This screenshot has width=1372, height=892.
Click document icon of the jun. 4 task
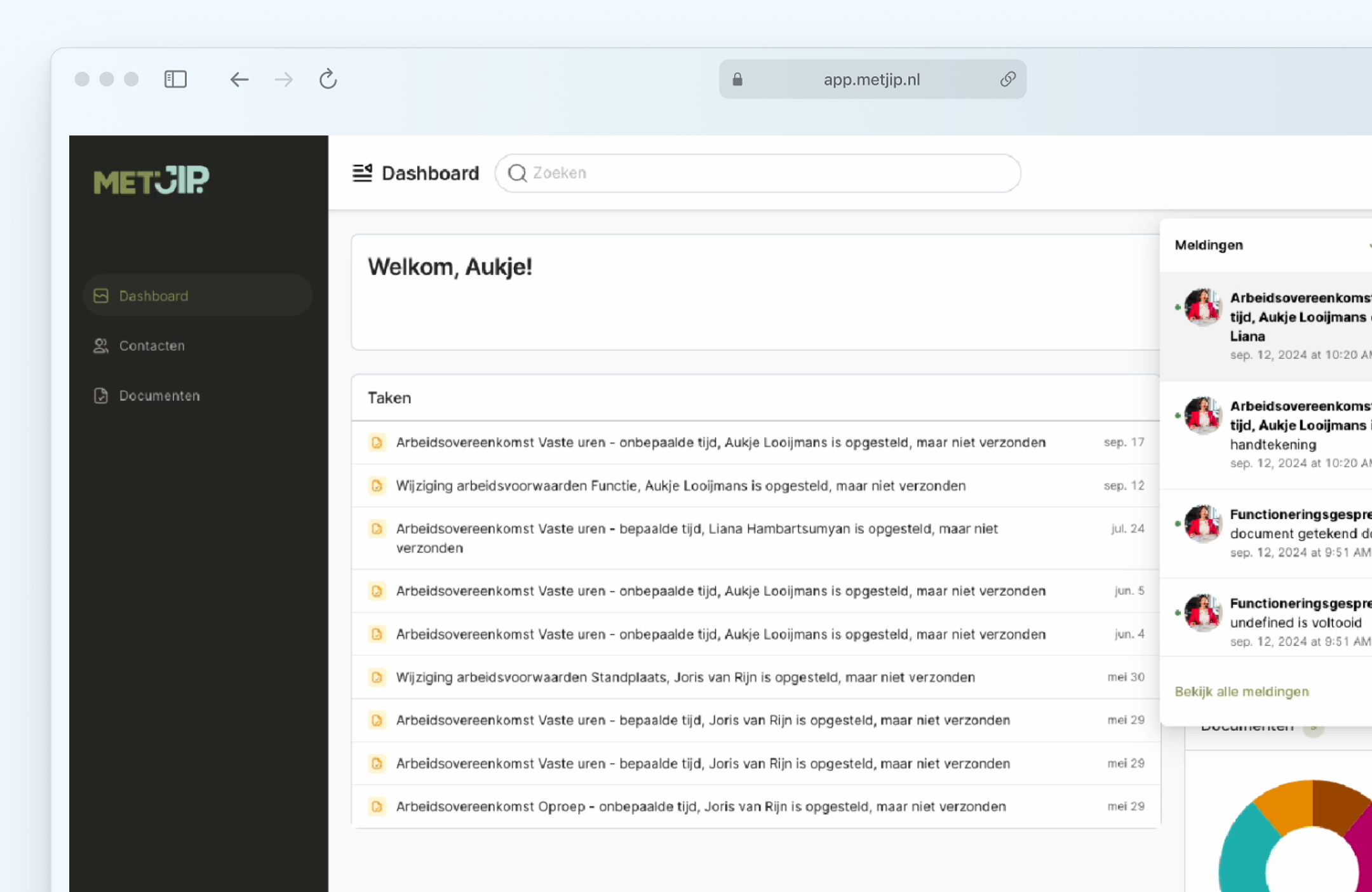pyautogui.click(x=377, y=634)
